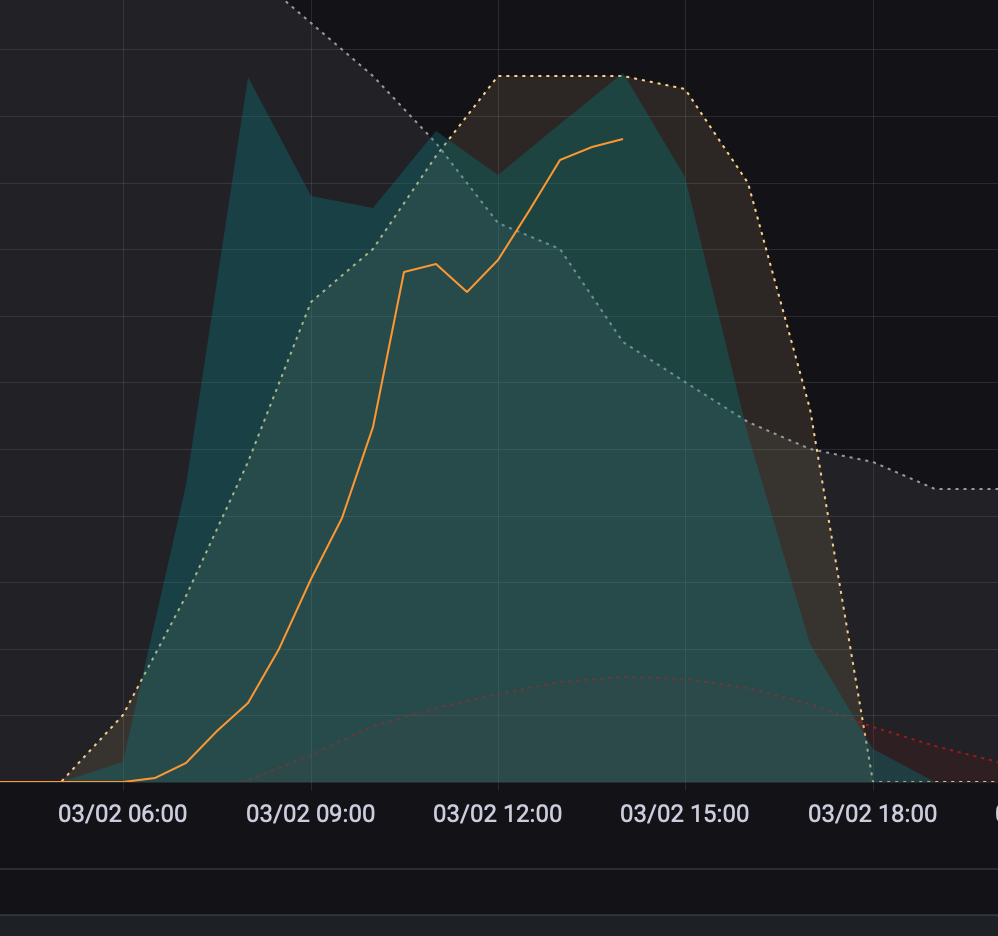The width and height of the screenshot is (998, 936).
Task: Click the teal area peak just before 12:00
Action: (436, 132)
